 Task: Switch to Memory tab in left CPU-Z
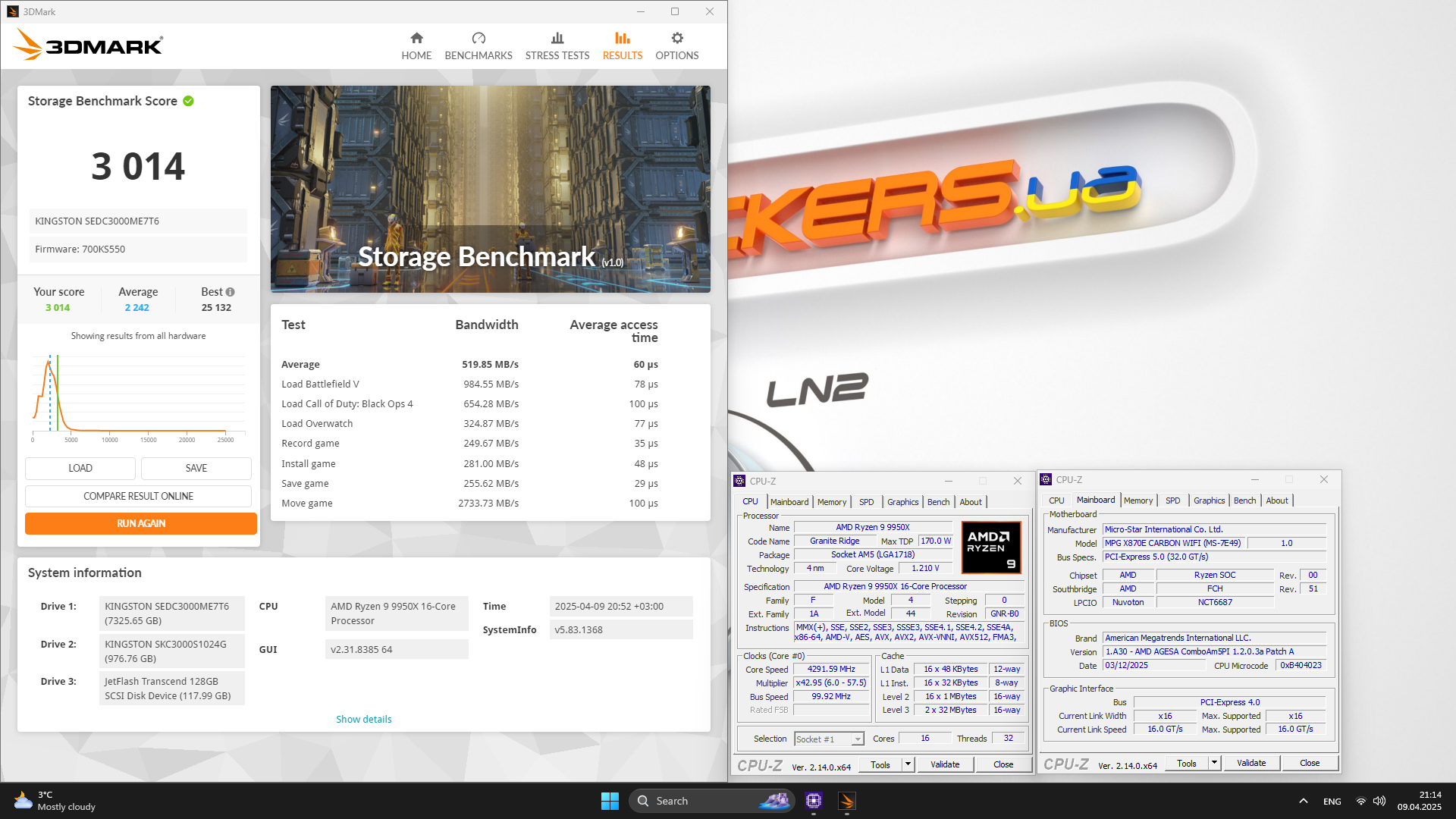pyautogui.click(x=832, y=502)
